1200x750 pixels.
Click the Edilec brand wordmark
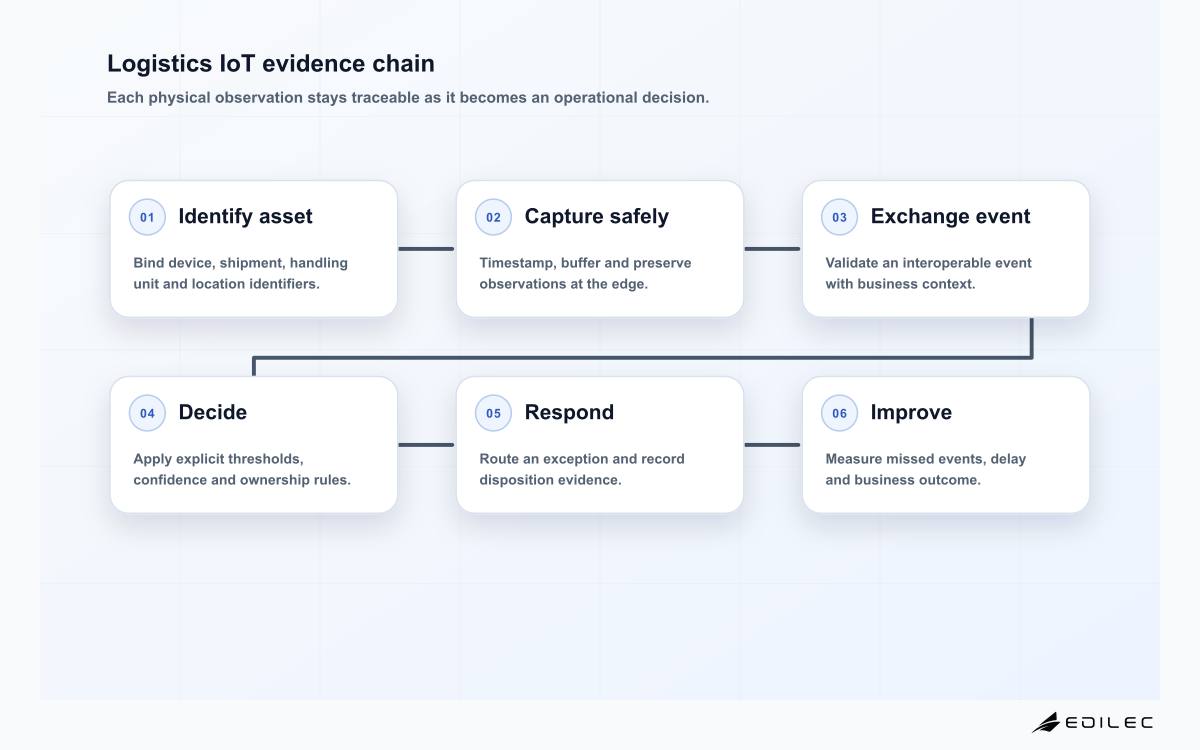pos(1109,722)
